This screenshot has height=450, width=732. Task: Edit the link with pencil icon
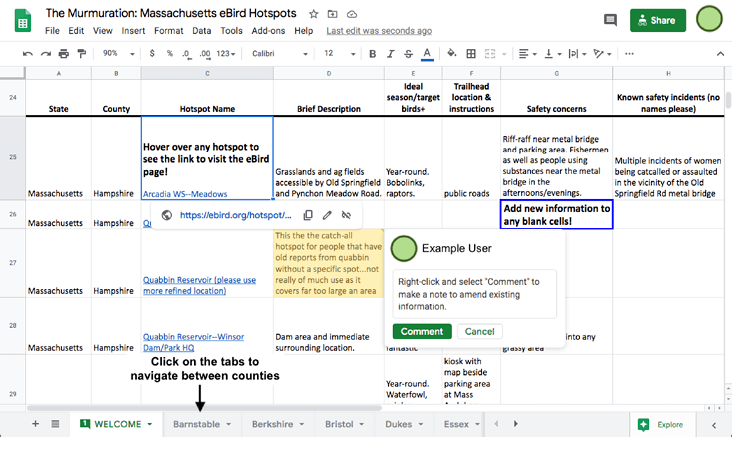coord(327,215)
